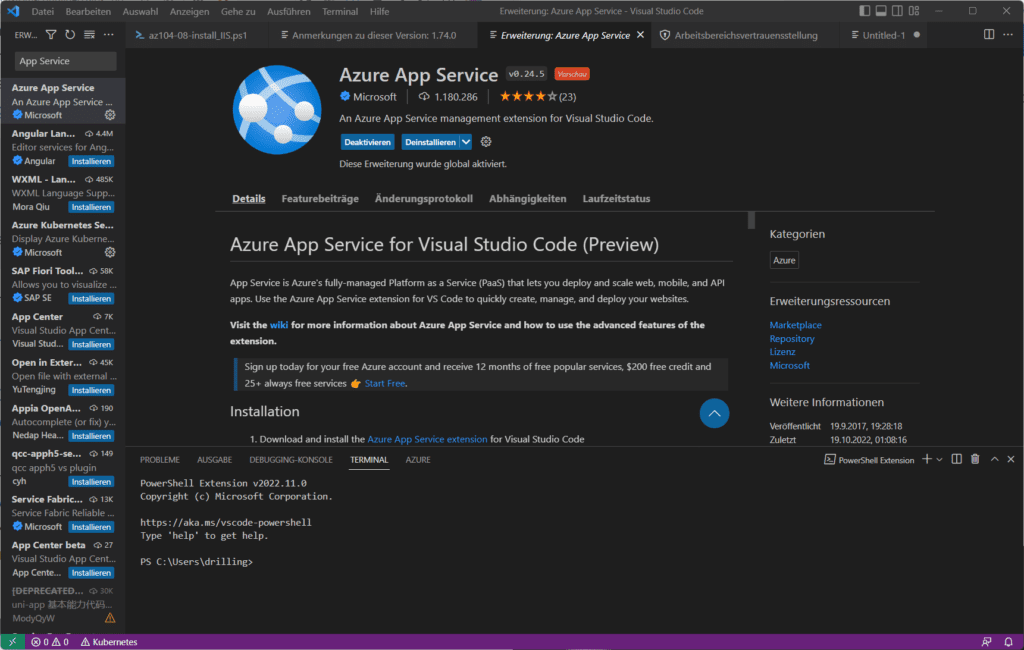The width and height of the screenshot is (1024, 650).
Task: Open the Lizenz resource link
Action: click(782, 351)
